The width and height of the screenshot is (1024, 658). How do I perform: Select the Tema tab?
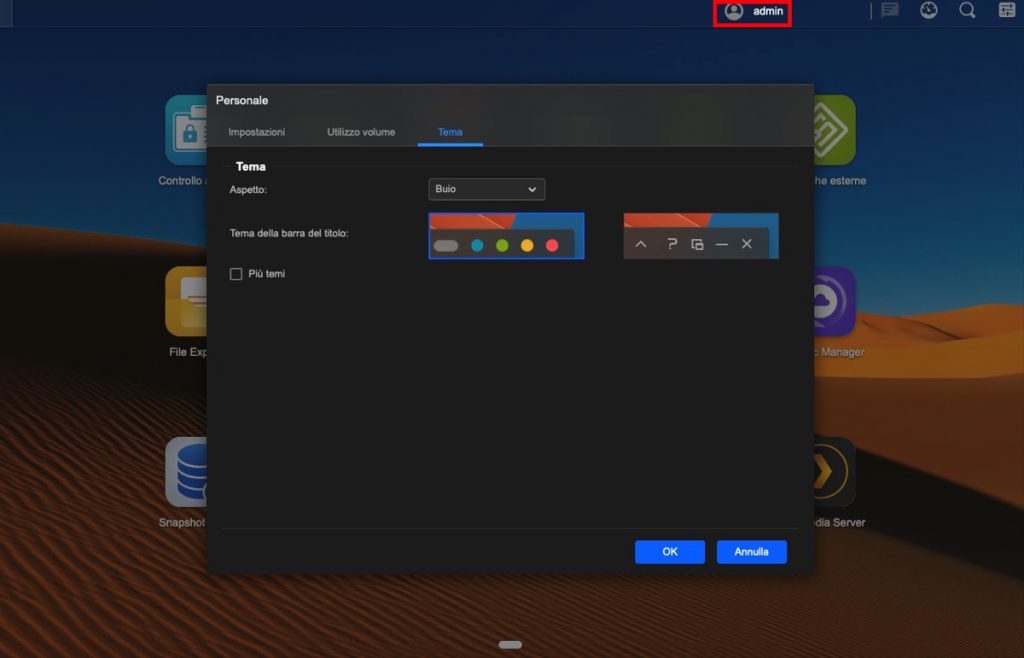click(450, 132)
